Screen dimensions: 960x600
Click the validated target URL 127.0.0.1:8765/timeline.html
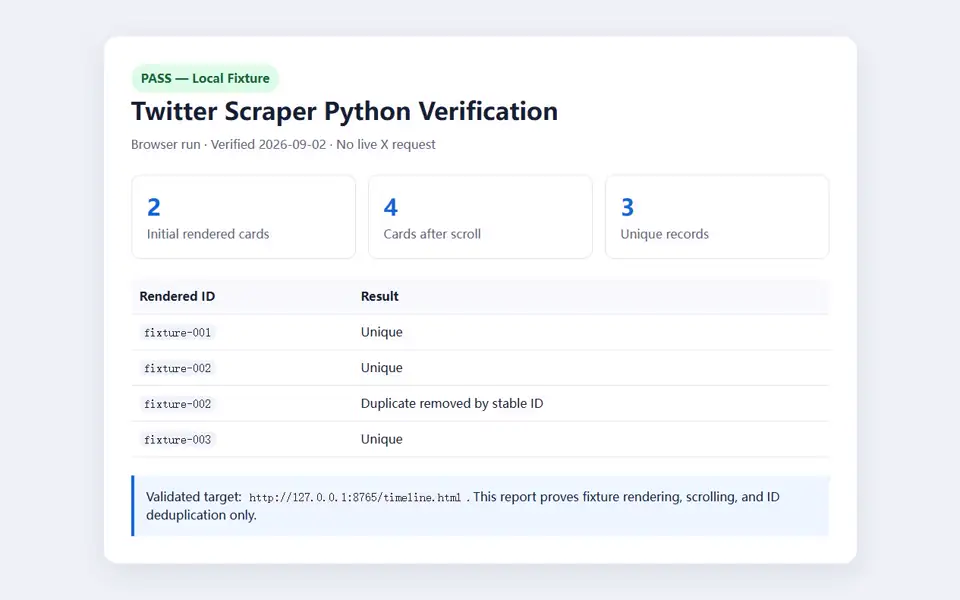[x=355, y=498]
